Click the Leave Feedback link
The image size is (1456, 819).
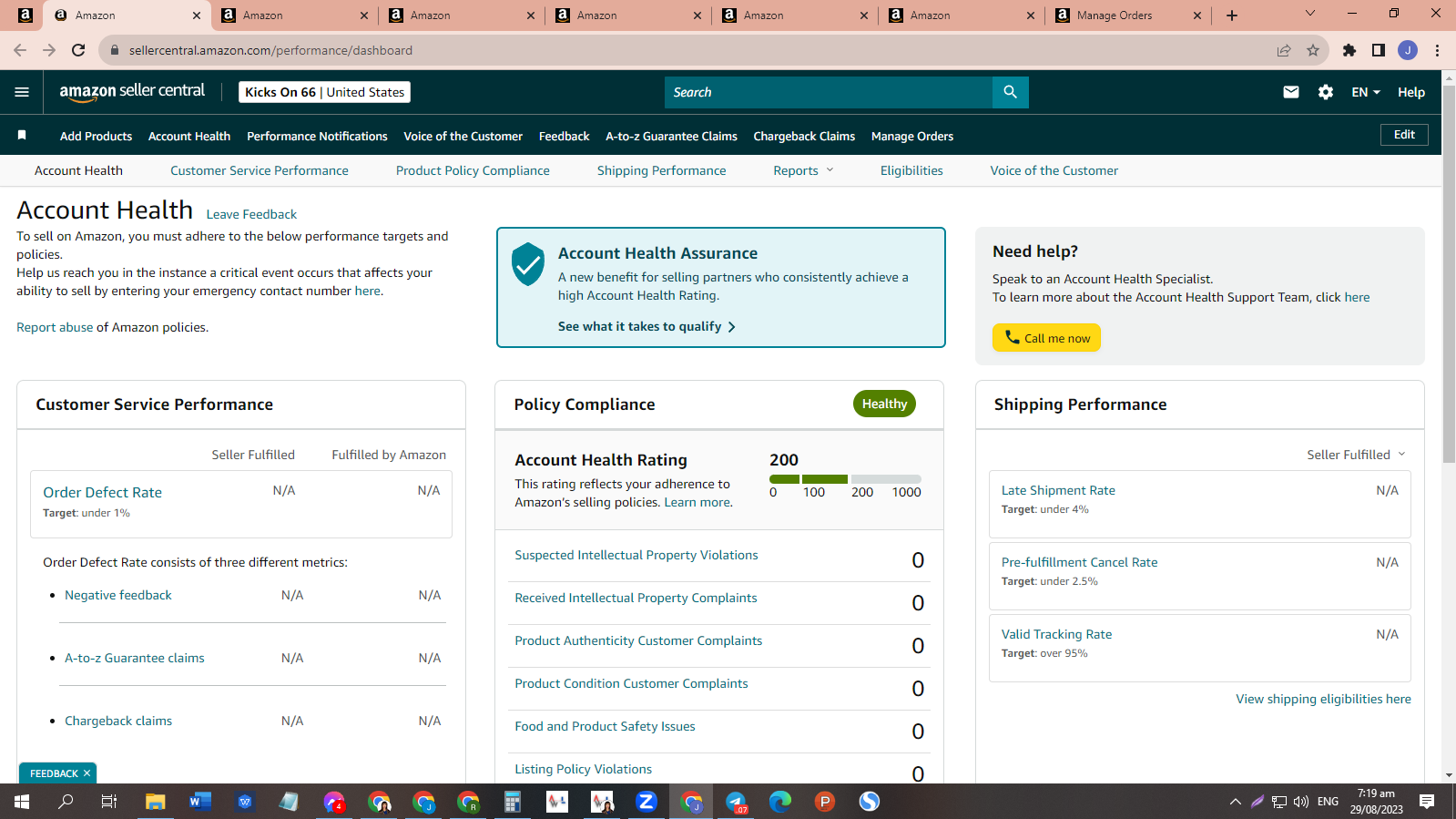(x=251, y=214)
